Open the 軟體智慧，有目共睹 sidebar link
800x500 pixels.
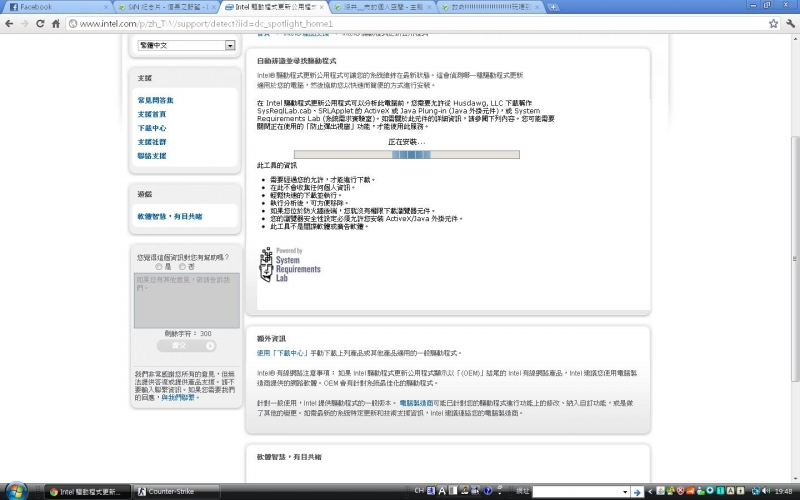(x=169, y=216)
